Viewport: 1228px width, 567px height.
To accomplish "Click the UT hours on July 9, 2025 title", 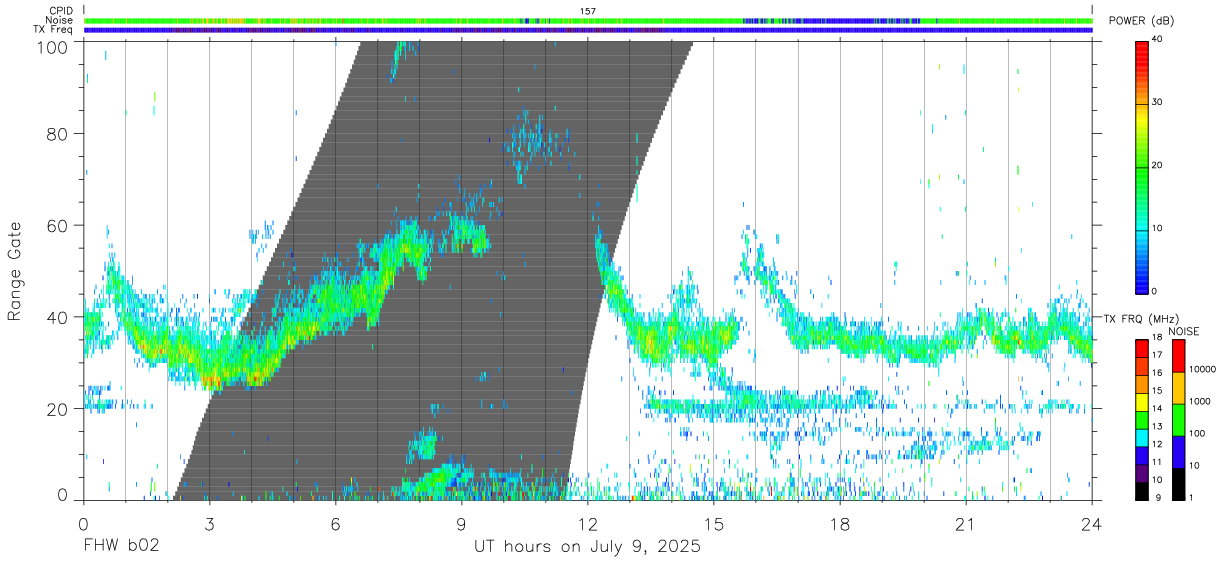I will pos(588,547).
